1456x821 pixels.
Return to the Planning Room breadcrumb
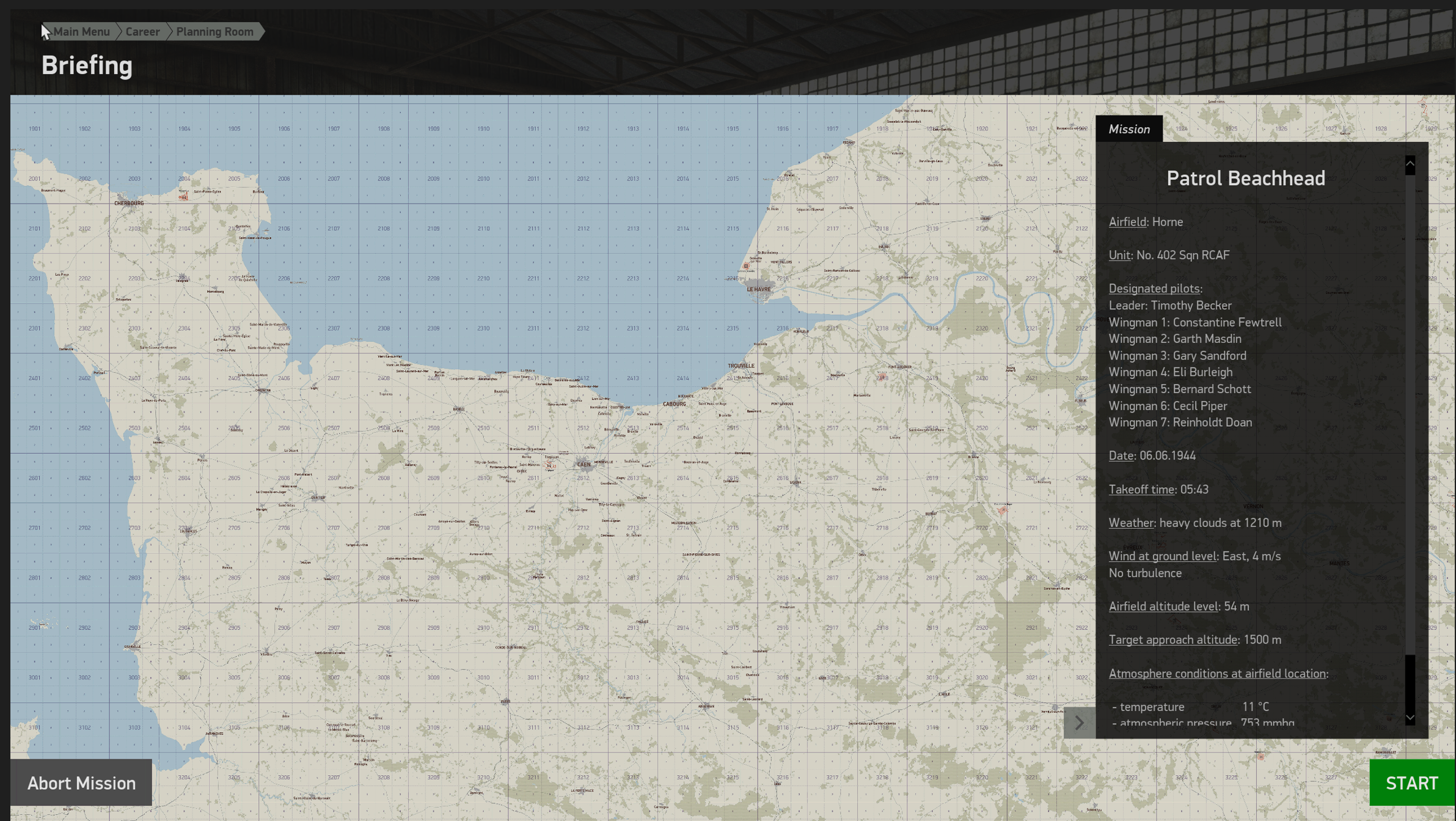click(x=214, y=32)
